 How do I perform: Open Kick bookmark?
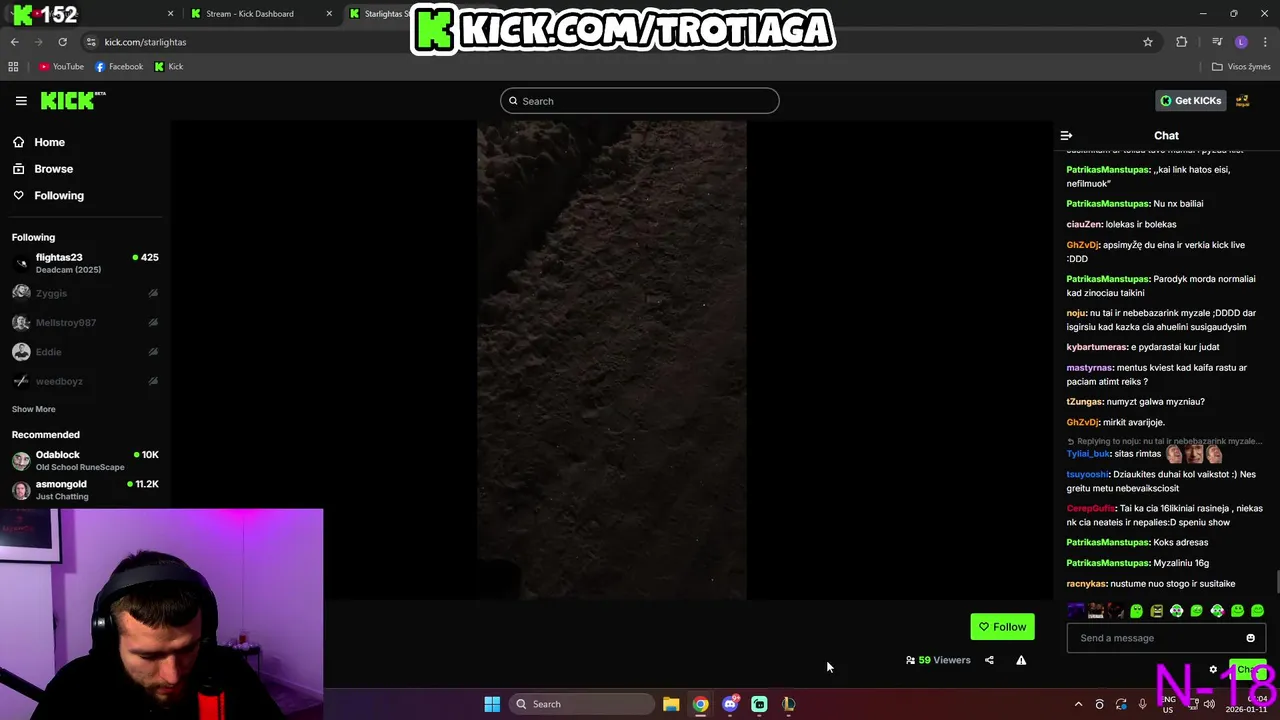pos(169,67)
